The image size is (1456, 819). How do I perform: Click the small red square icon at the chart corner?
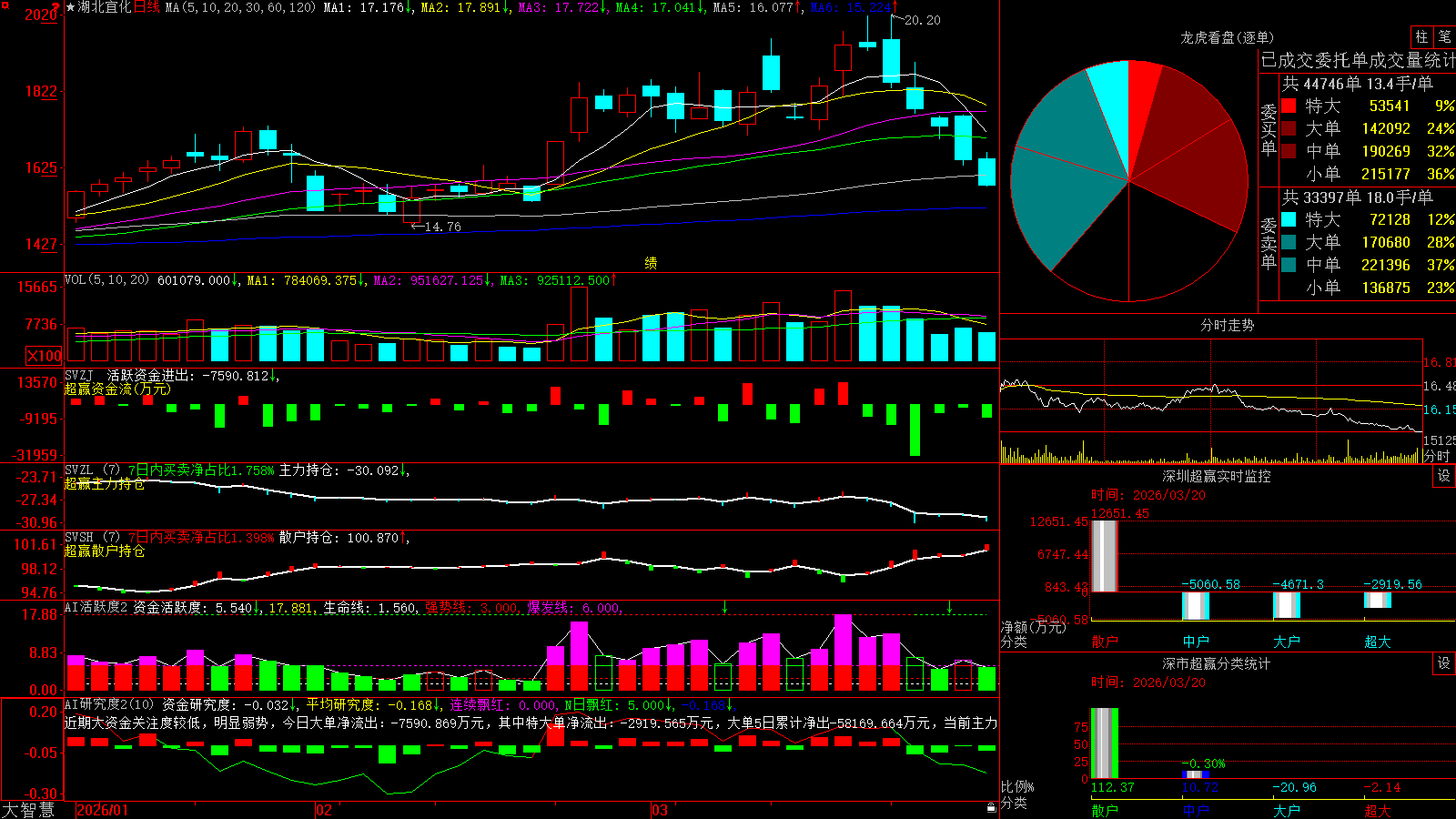pos(4,4)
